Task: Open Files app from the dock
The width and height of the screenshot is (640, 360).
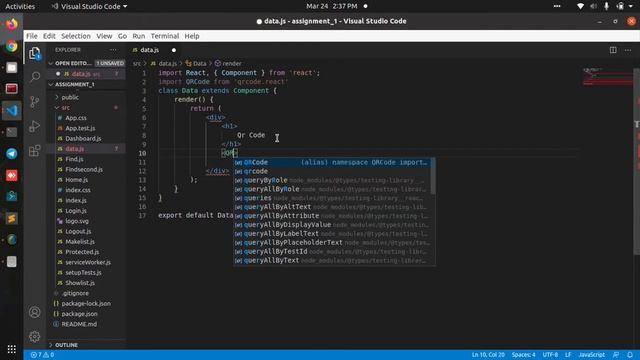Action: (x=11, y=68)
